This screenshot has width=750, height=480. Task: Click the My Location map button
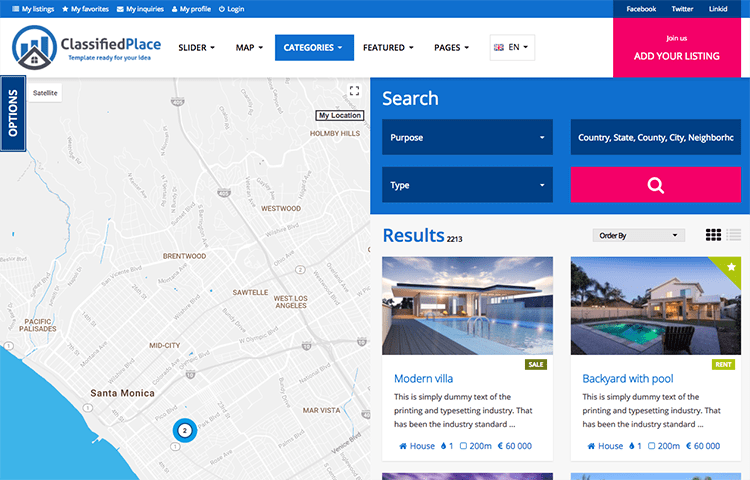coord(340,115)
